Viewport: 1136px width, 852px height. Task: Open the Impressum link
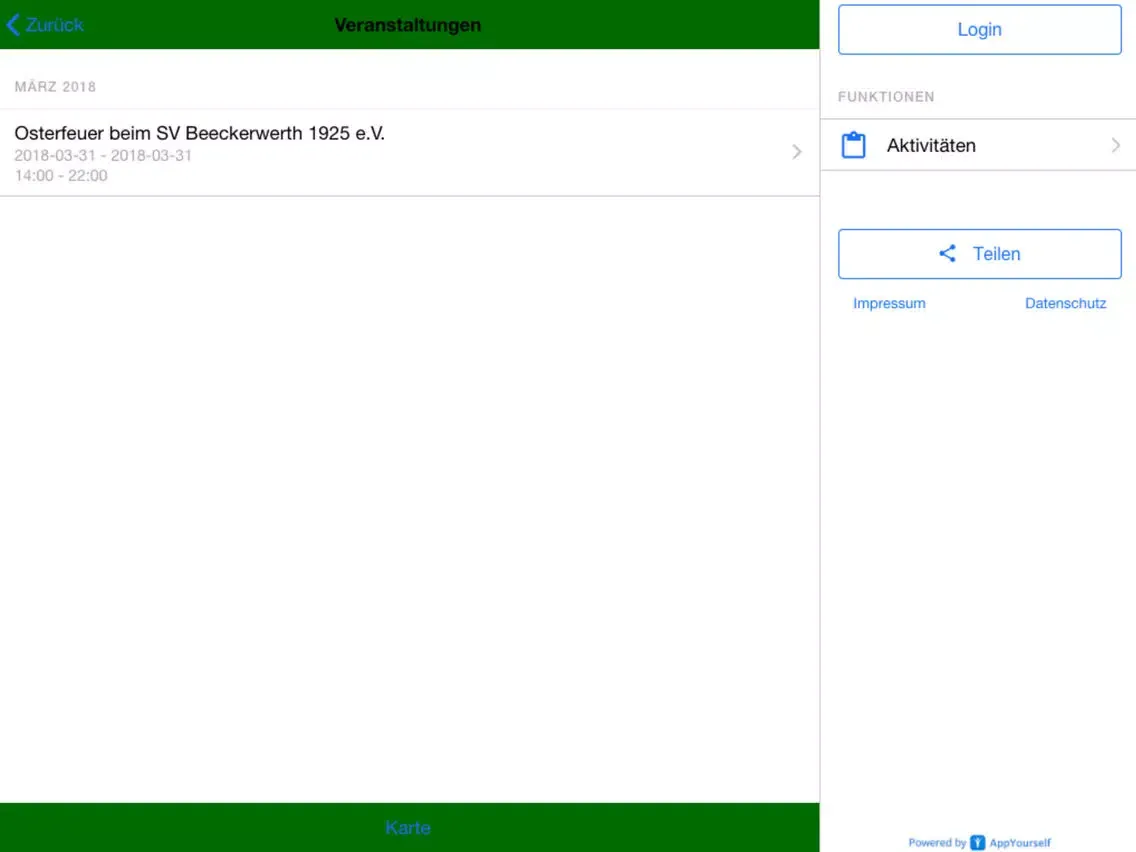pyautogui.click(x=889, y=304)
